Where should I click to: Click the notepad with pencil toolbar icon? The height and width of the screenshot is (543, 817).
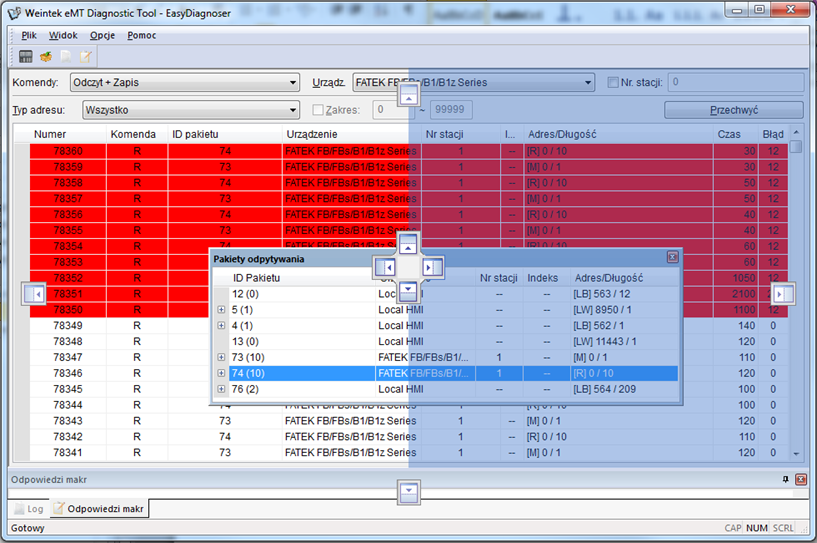(85, 56)
